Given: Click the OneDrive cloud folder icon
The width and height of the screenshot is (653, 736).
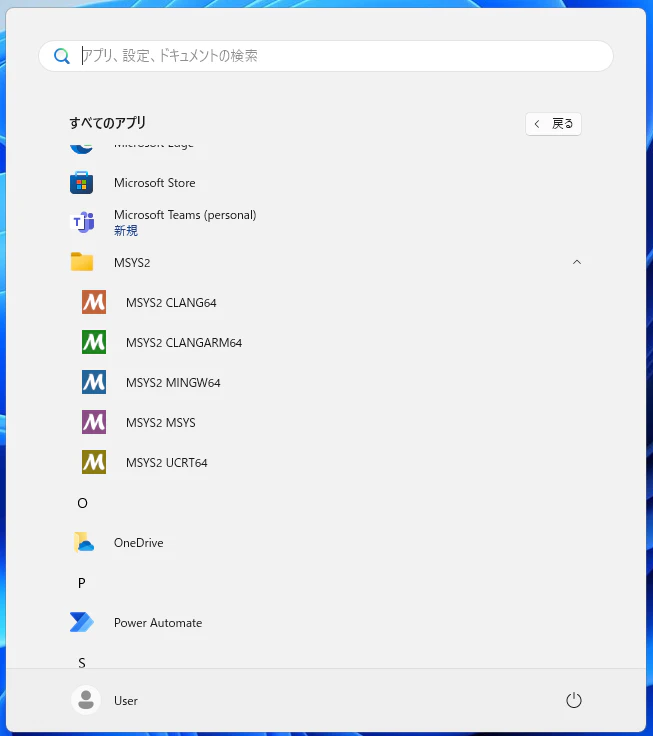Looking at the screenshot, I should [x=84, y=542].
